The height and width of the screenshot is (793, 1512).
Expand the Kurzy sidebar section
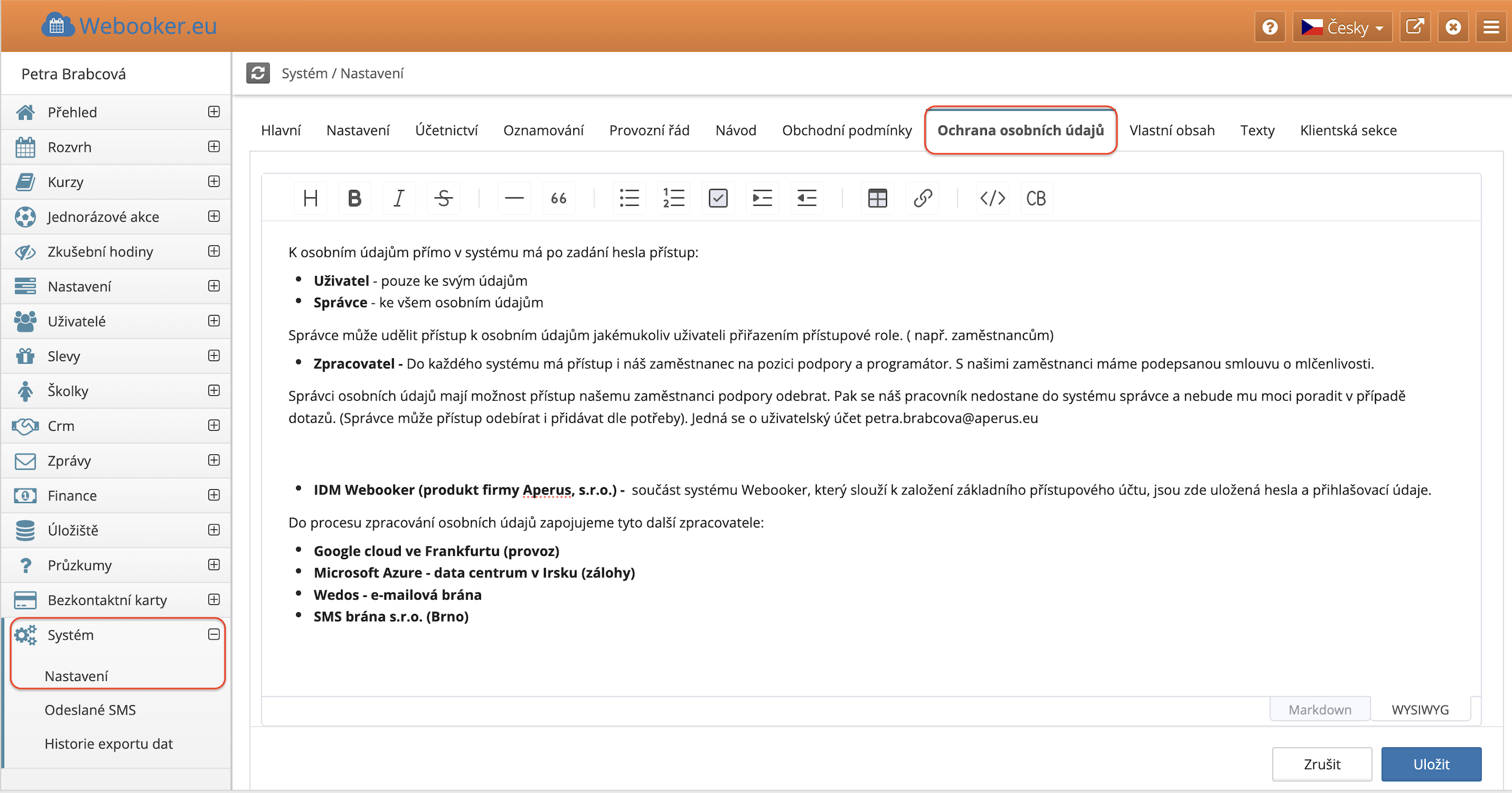point(214,182)
